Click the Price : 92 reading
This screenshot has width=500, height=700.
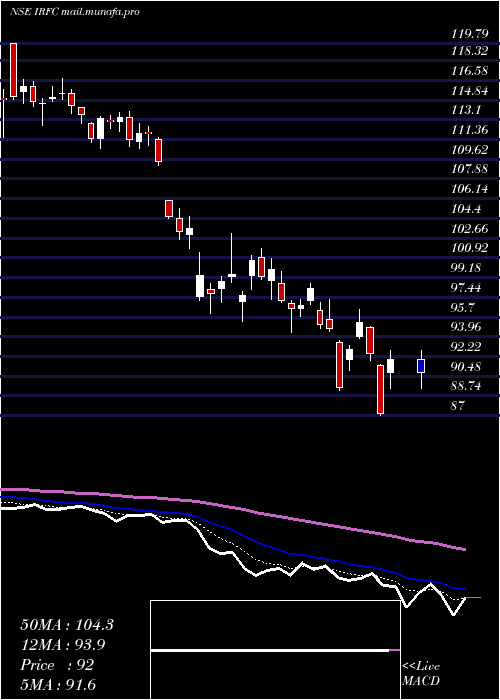tap(57, 665)
